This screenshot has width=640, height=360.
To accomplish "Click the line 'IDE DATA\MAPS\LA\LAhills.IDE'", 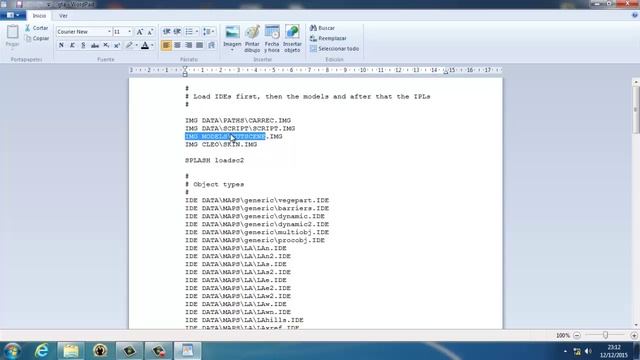I will (244, 320).
